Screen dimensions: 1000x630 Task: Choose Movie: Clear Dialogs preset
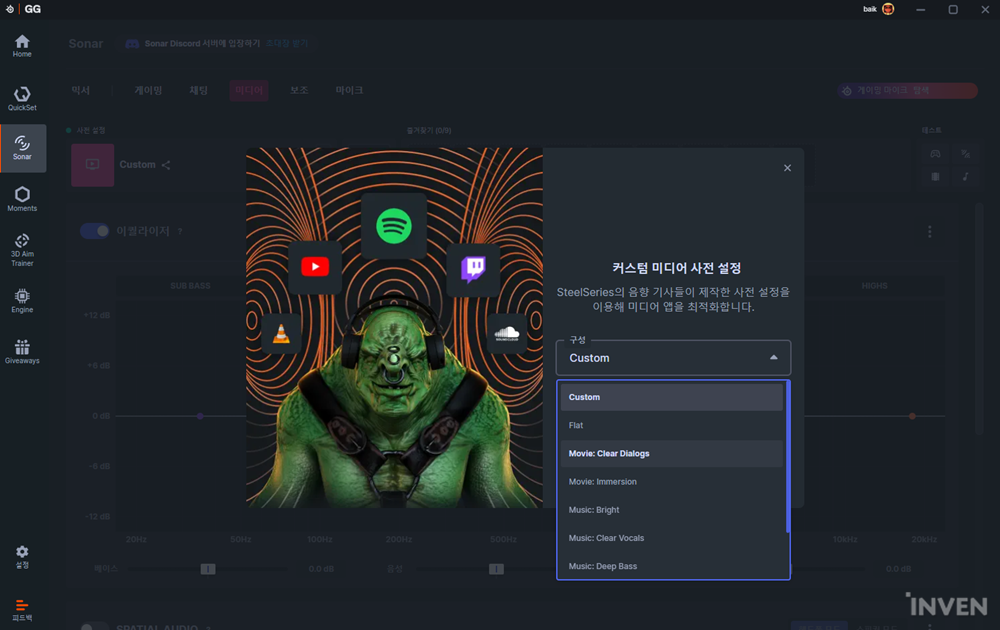(x=672, y=453)
